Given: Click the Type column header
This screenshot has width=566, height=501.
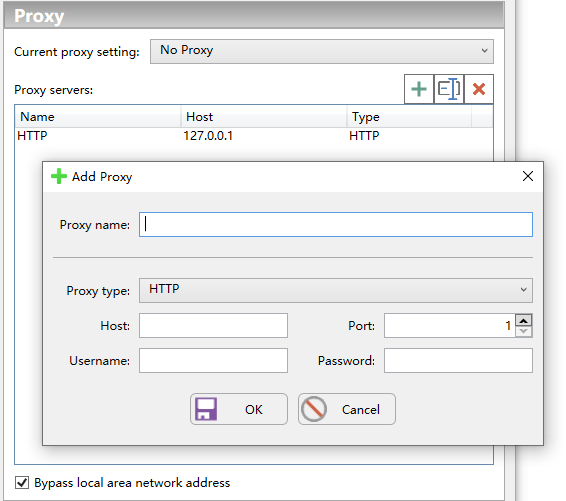Looking at the screenshot, I should click(x=409, y=117).
